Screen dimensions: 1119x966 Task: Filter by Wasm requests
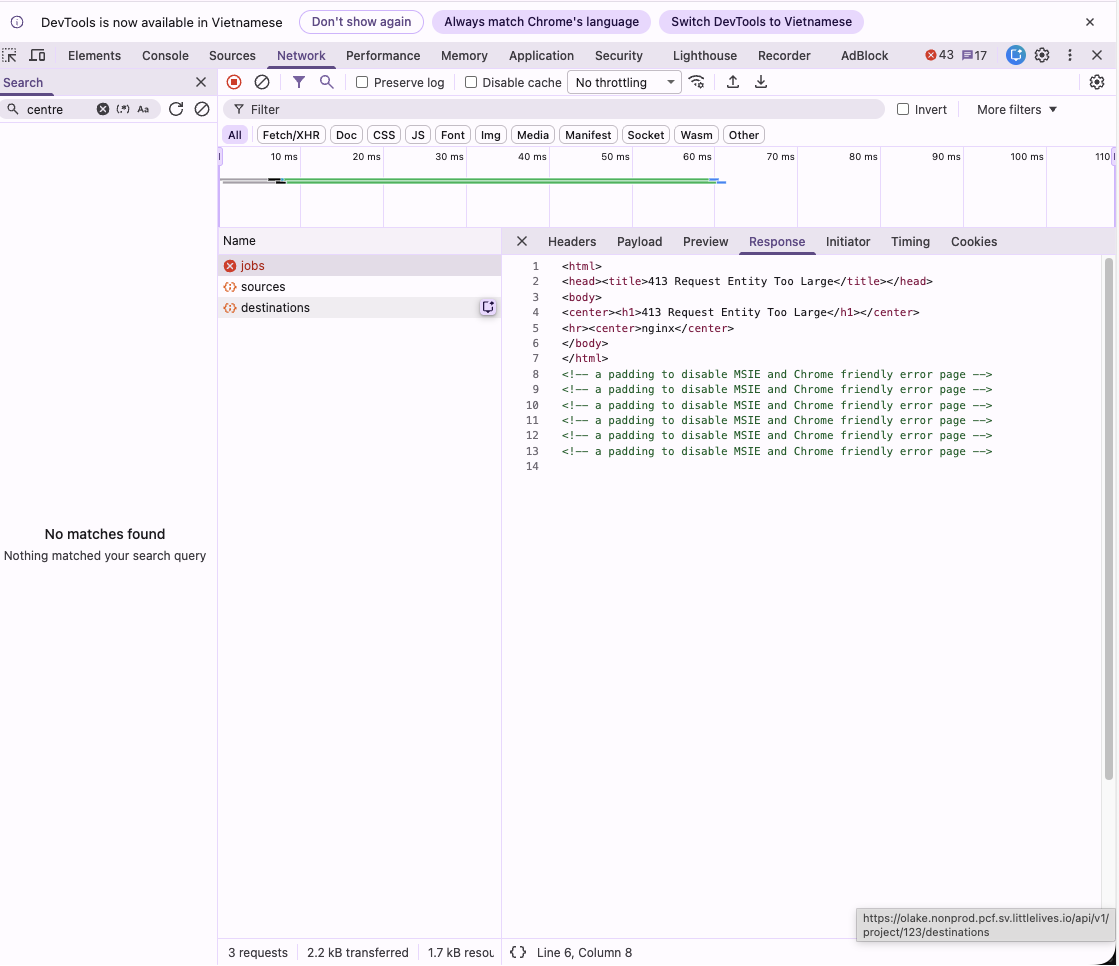(x=697, y=135)
